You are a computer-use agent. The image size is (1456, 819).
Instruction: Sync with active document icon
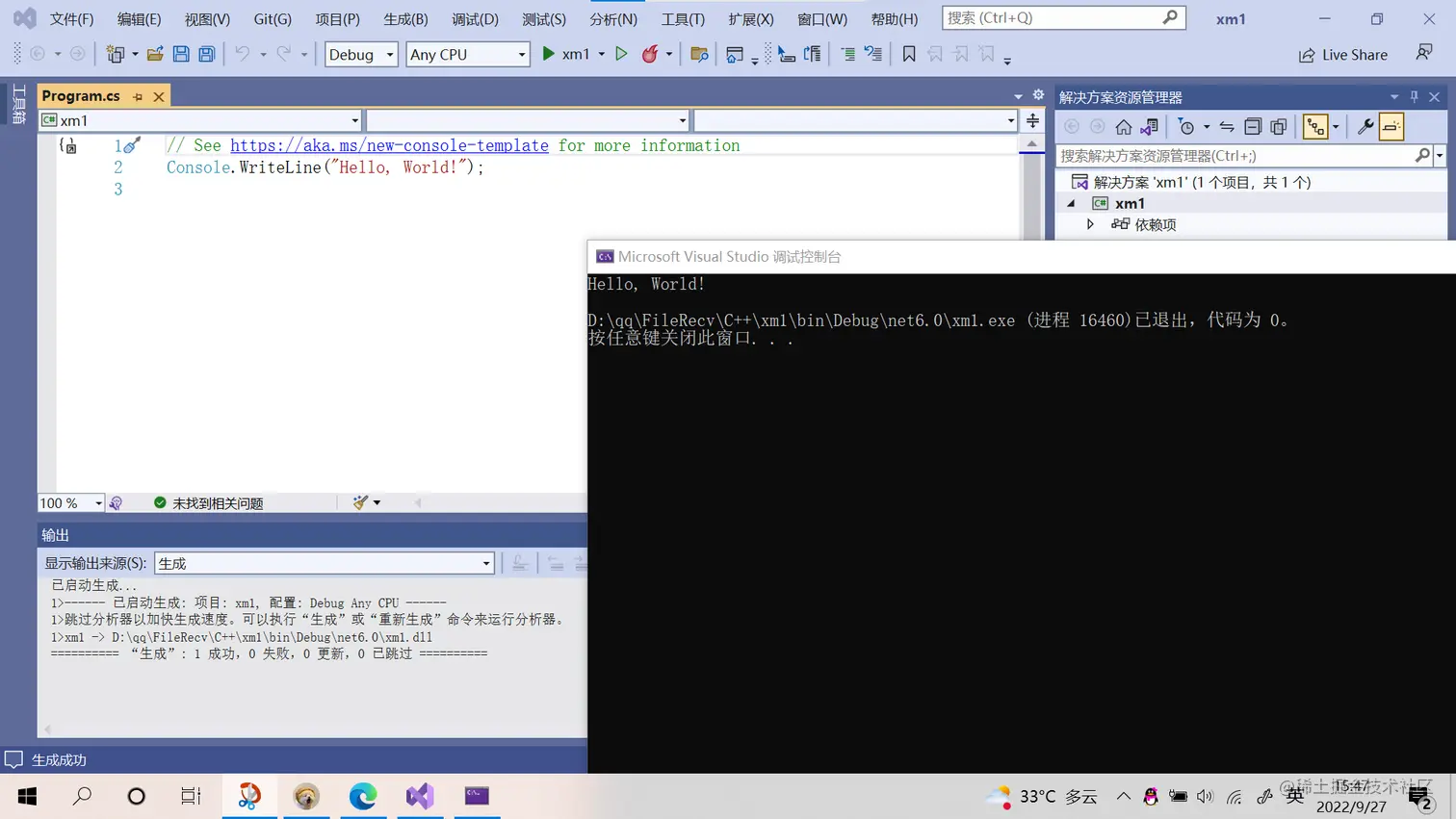click(1227, 127)
